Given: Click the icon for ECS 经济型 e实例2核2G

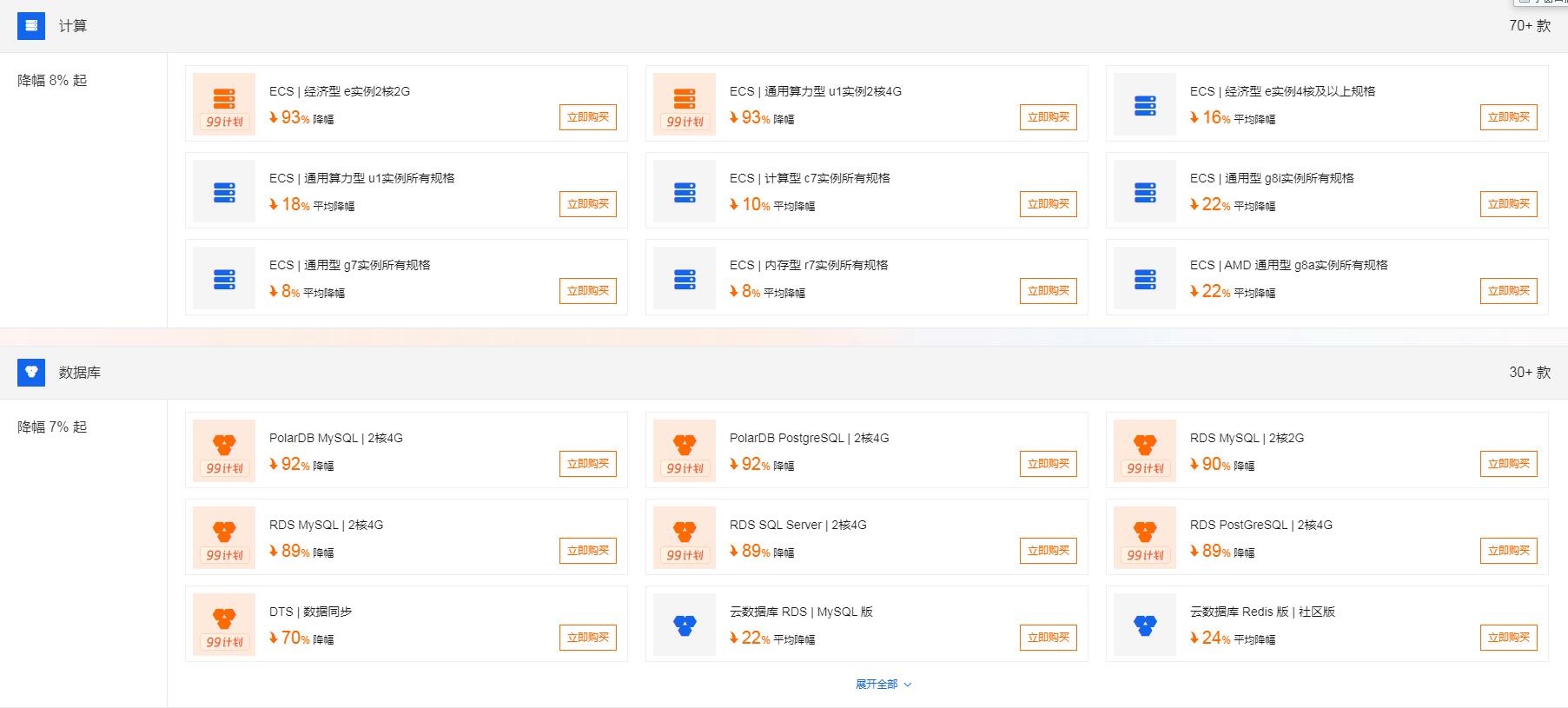Looking at the screenshot, I should click(224, 103).
